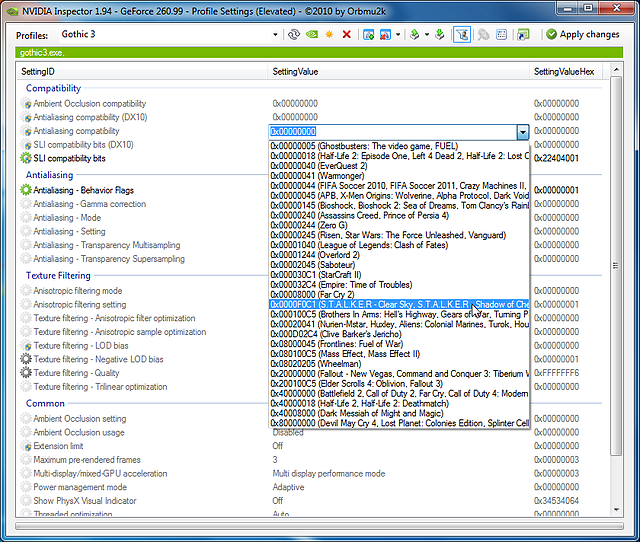Click the import profiles icon

(438, 34)
